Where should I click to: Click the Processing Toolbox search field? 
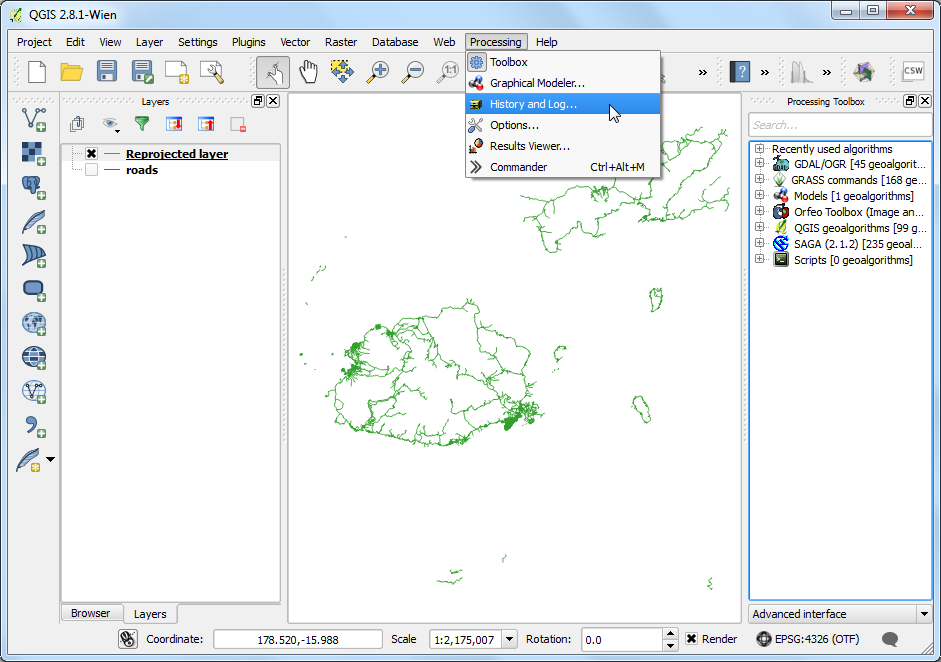(838, 125)
